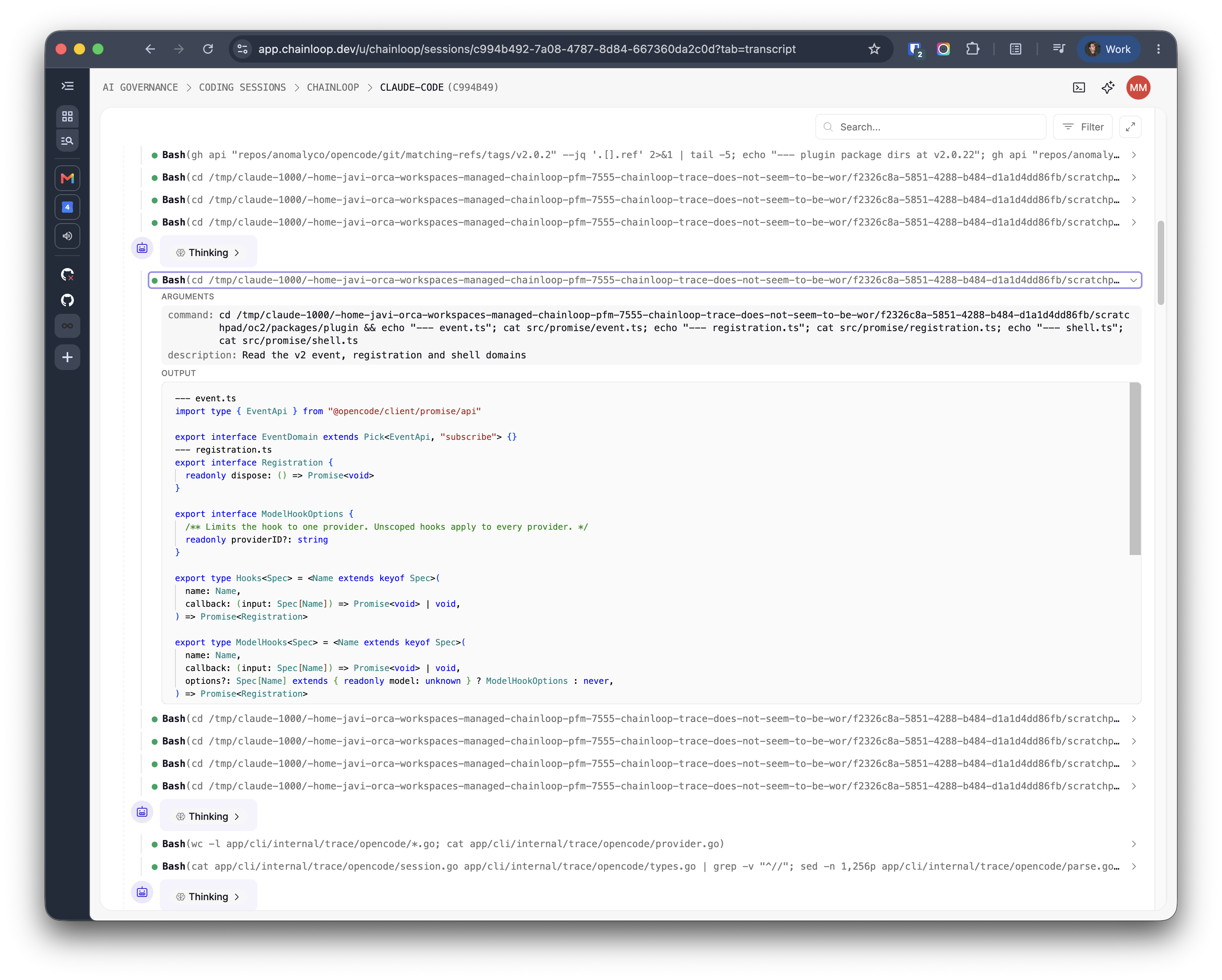Open the reading list side panel icon

click(x=1015, y=49)
